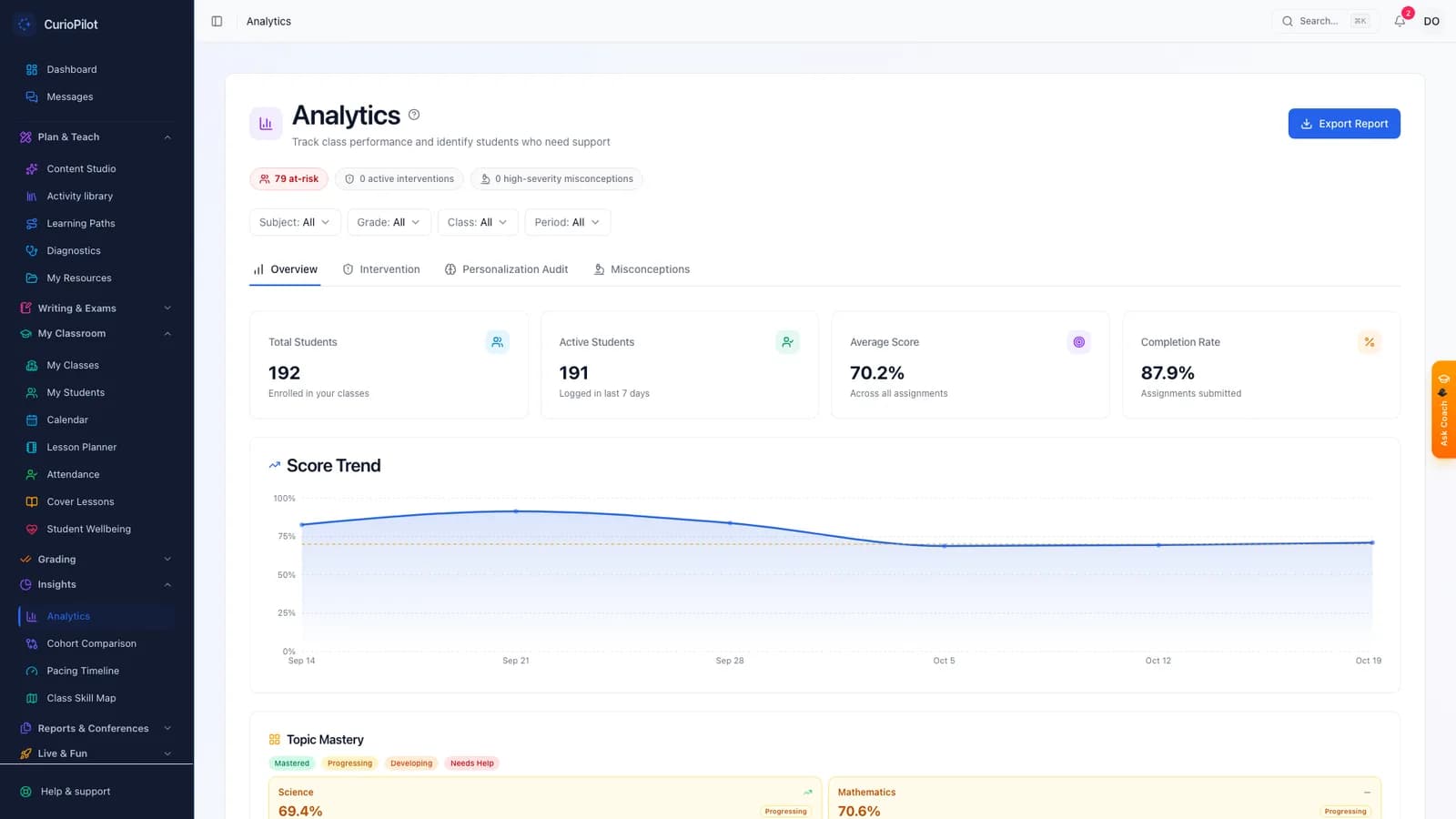Expand the Writing & Exams section
Viewport: 1456px width, 819px height.
tap(96, 308)
